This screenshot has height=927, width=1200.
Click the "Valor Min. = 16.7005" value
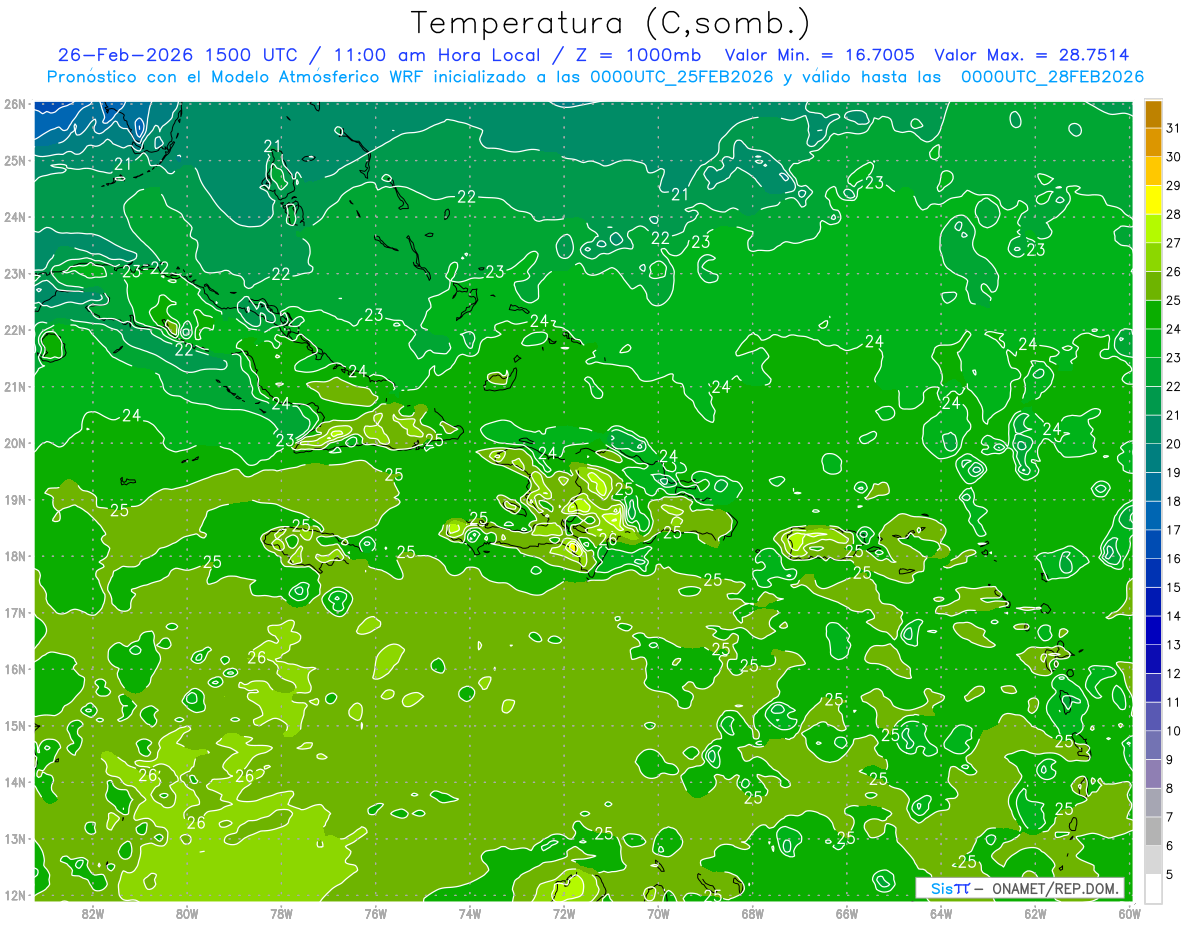(x=819, y=55)
